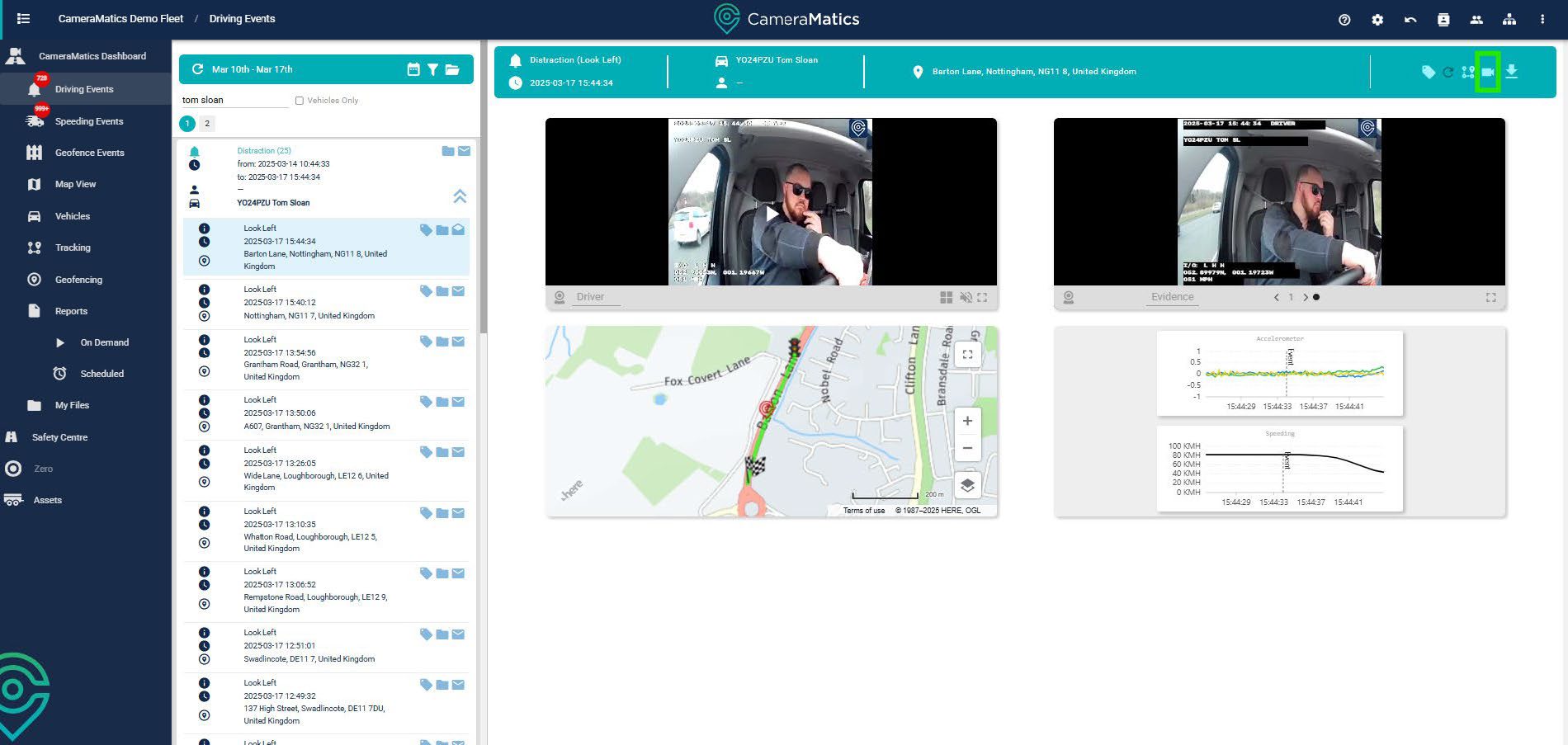Image resolution: width=1568 pixels, height=745 pixels.
Task: Open the Driver camera selector dropdown
Action: click(x=590, y=297)
